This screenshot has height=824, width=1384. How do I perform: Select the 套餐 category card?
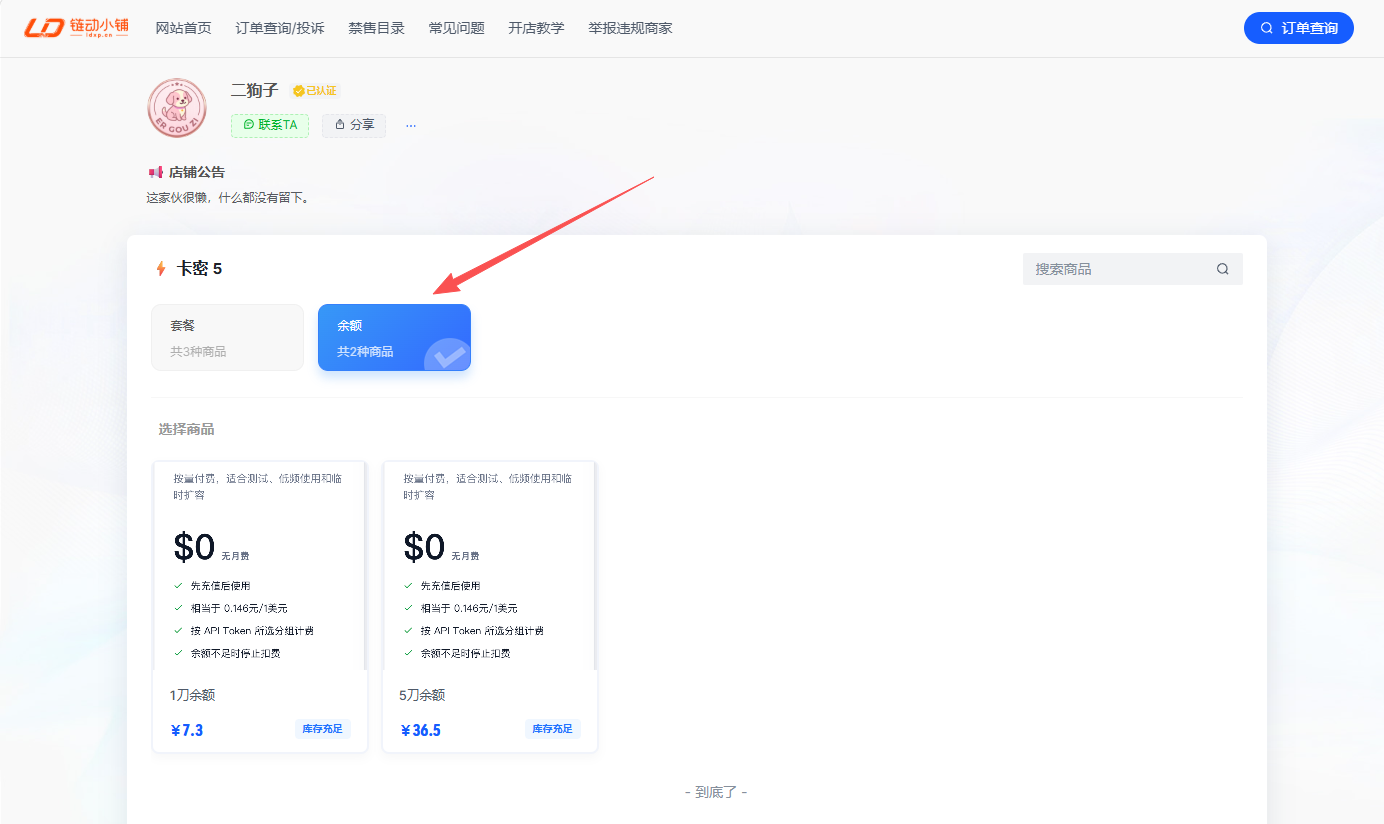[227, 338]
